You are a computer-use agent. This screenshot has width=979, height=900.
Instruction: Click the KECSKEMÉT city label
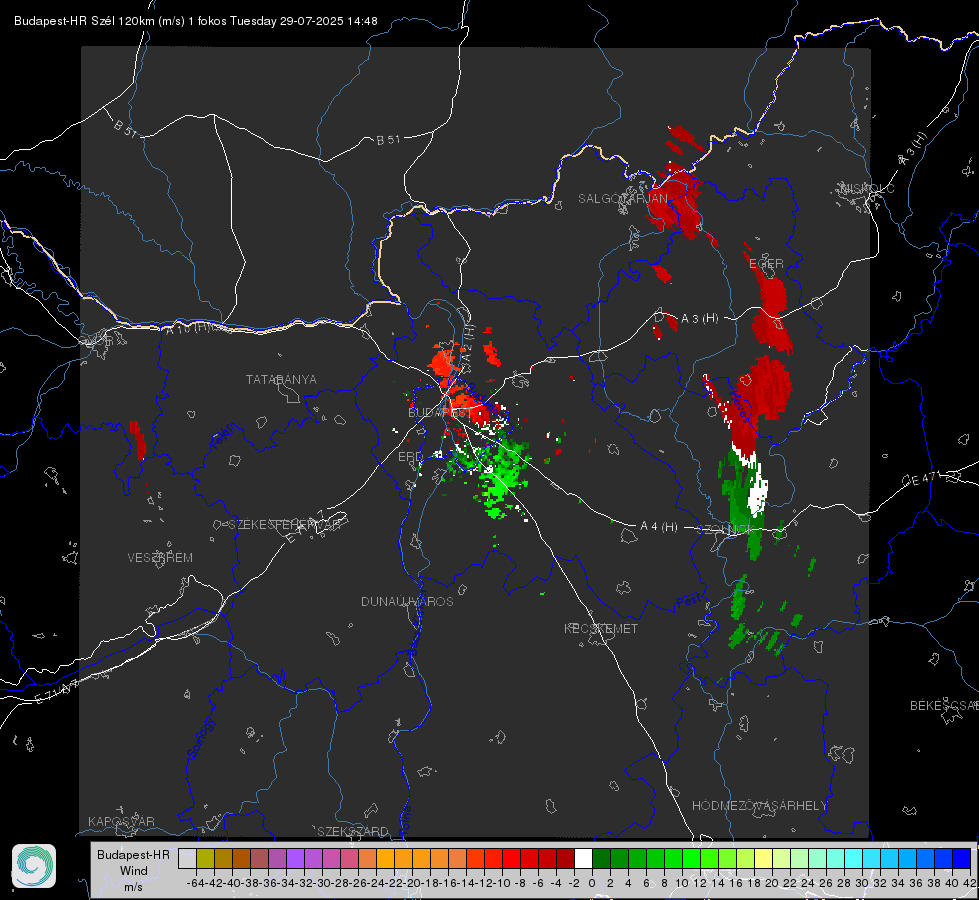tap(601, 628)
